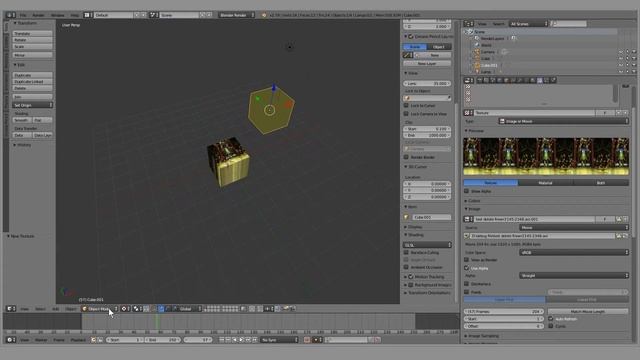Click the viewport shading mode icon

[125, 309]
